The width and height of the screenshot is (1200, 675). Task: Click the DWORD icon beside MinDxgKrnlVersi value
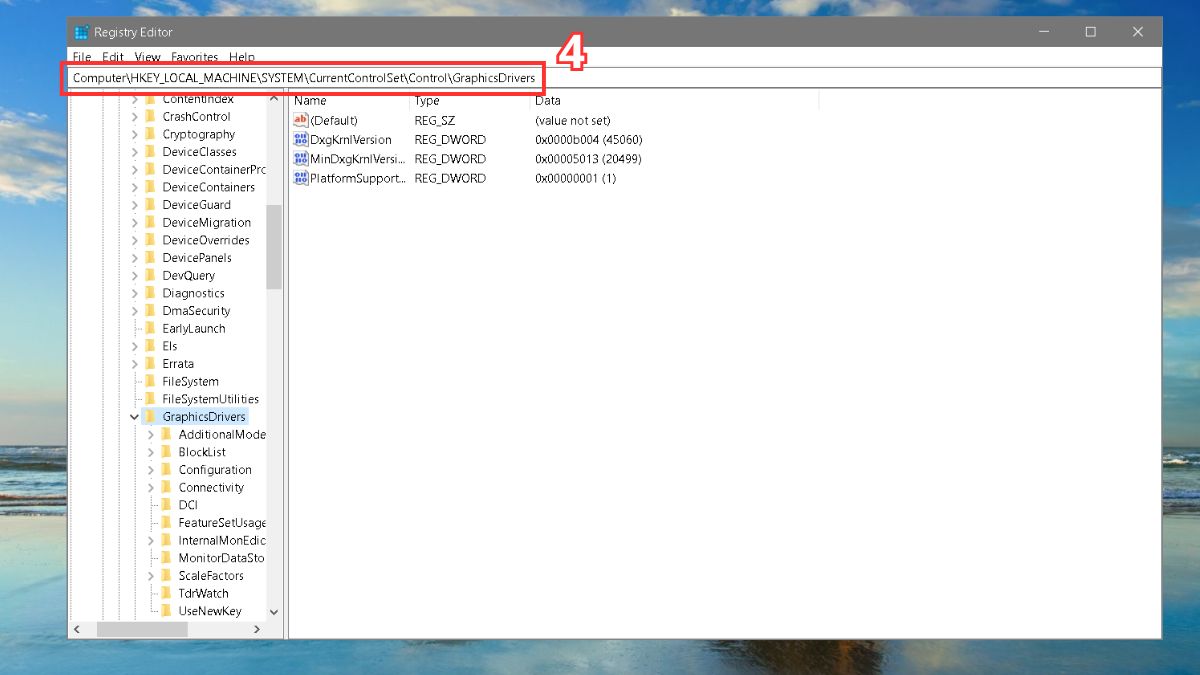pyautogui.click(x=300, y=159)
